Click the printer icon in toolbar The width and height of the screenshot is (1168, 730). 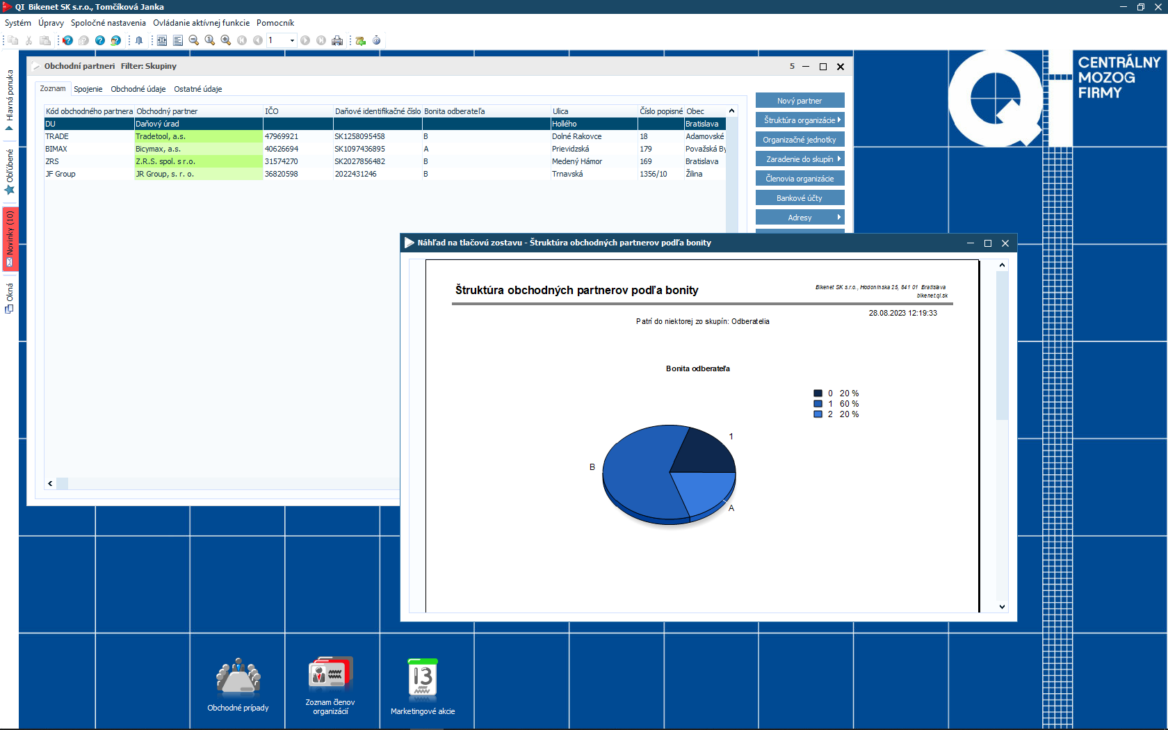337,41
